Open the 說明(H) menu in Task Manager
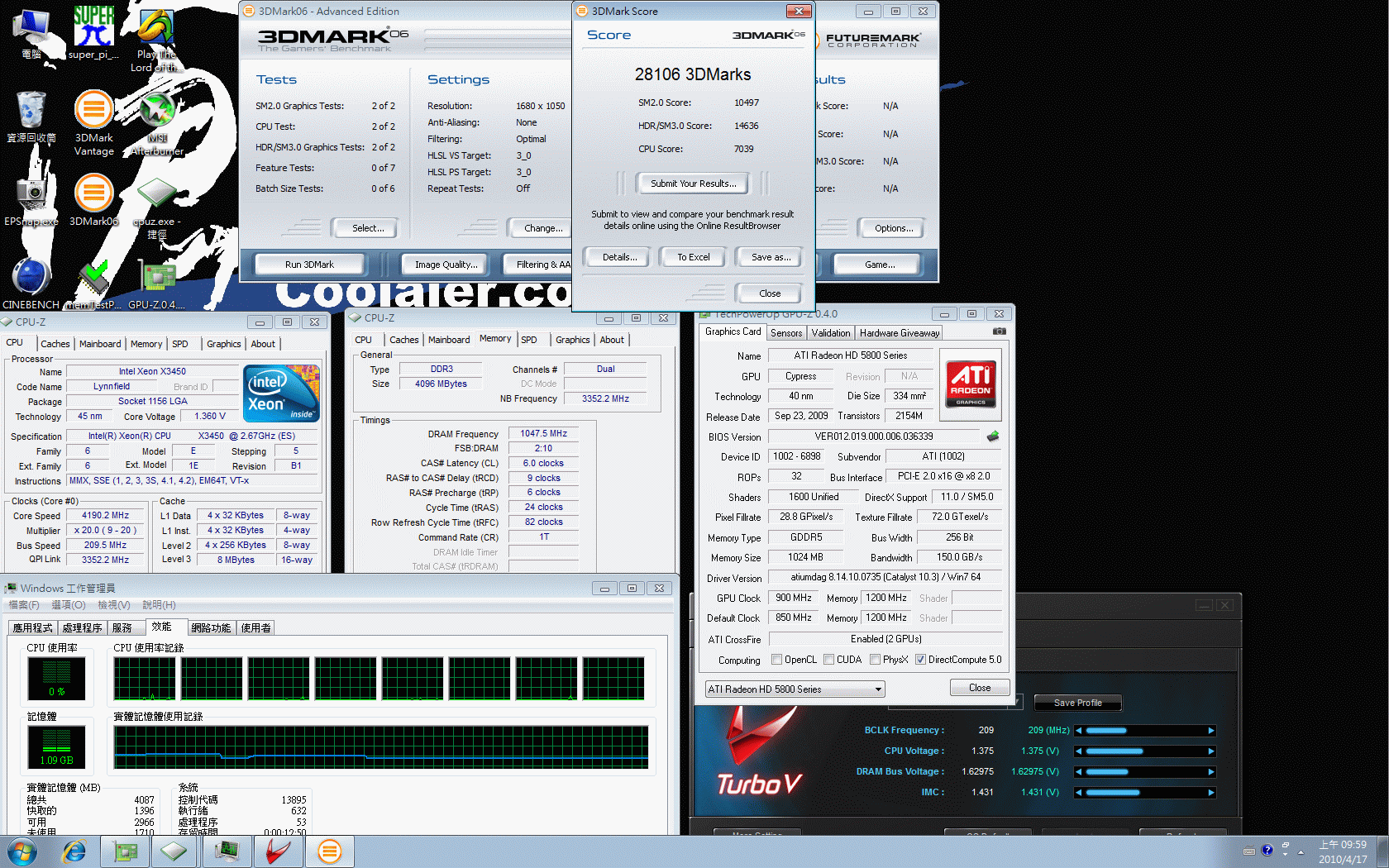Image resolution: width=1389 pixels, height=868 pixels. 159,605
